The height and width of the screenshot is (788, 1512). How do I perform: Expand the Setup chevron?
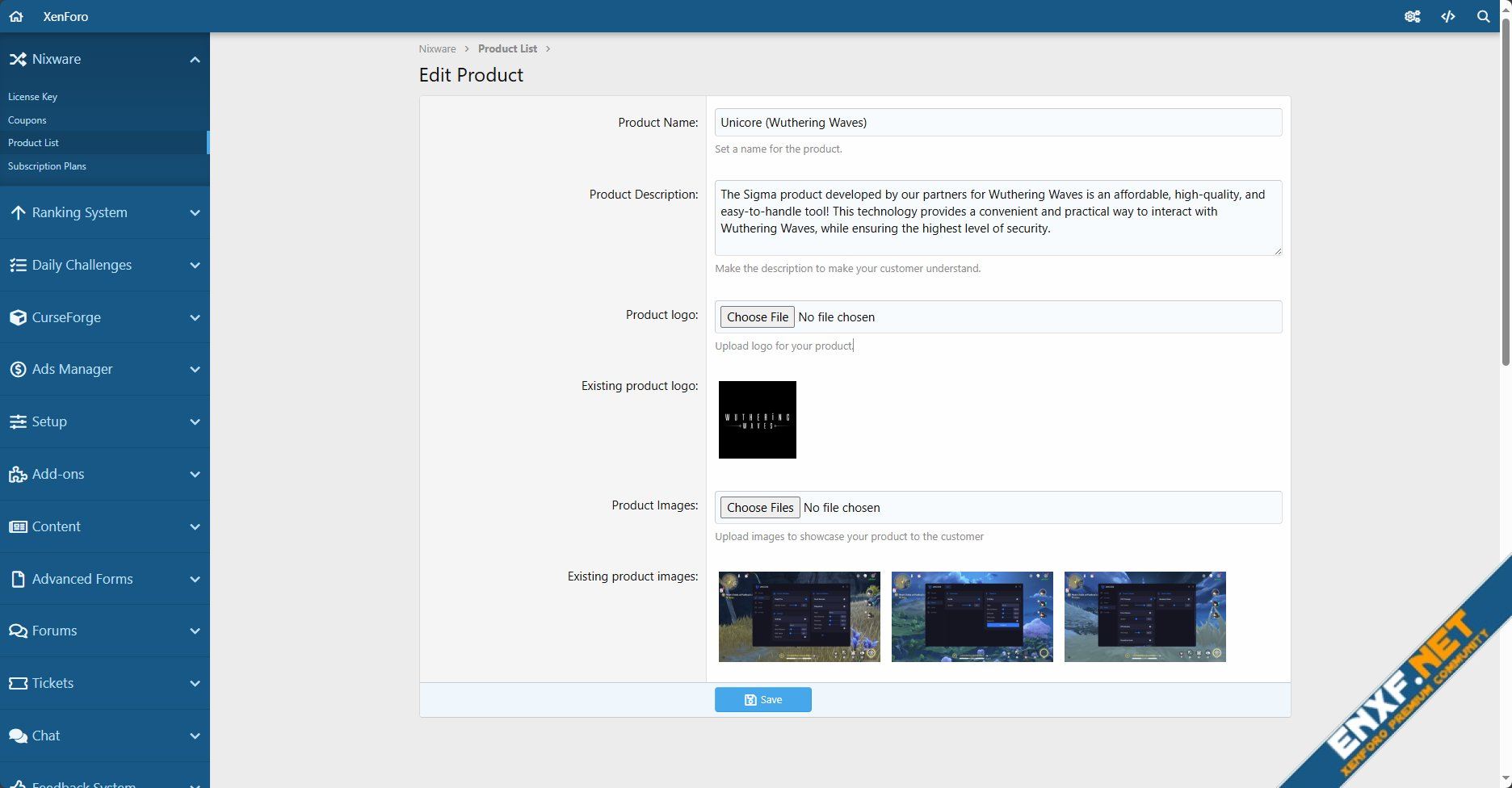point(195,421)
